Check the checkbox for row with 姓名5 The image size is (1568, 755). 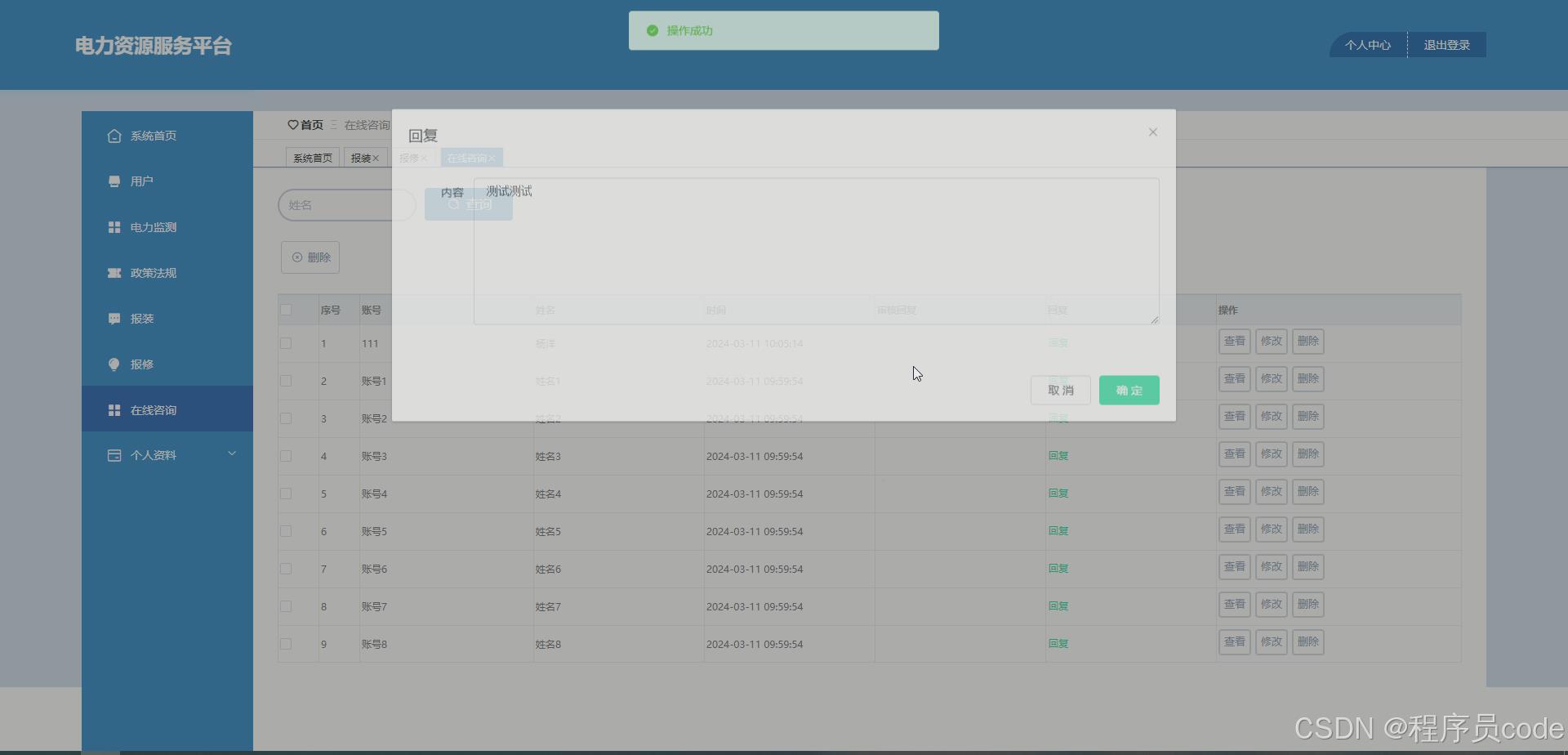tap(286, 530)
